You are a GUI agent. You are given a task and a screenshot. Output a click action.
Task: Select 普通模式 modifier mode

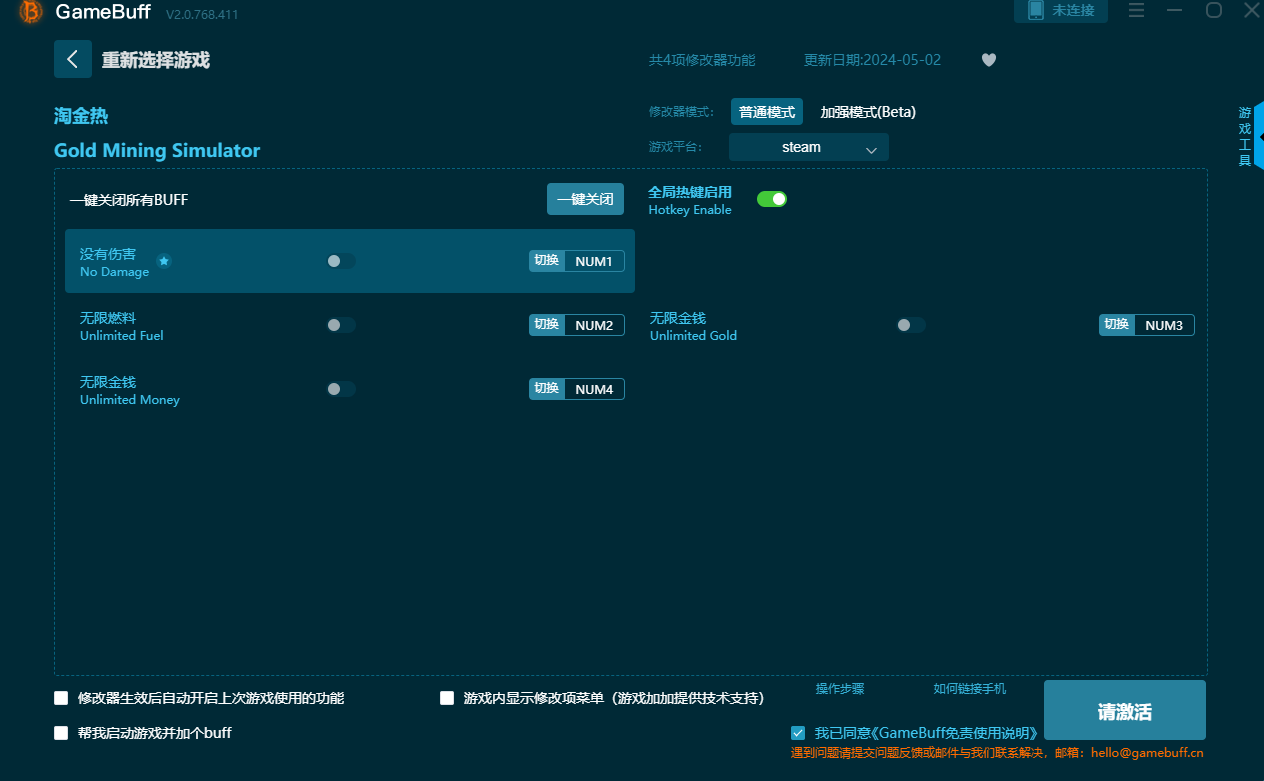(x=767, y=112)
